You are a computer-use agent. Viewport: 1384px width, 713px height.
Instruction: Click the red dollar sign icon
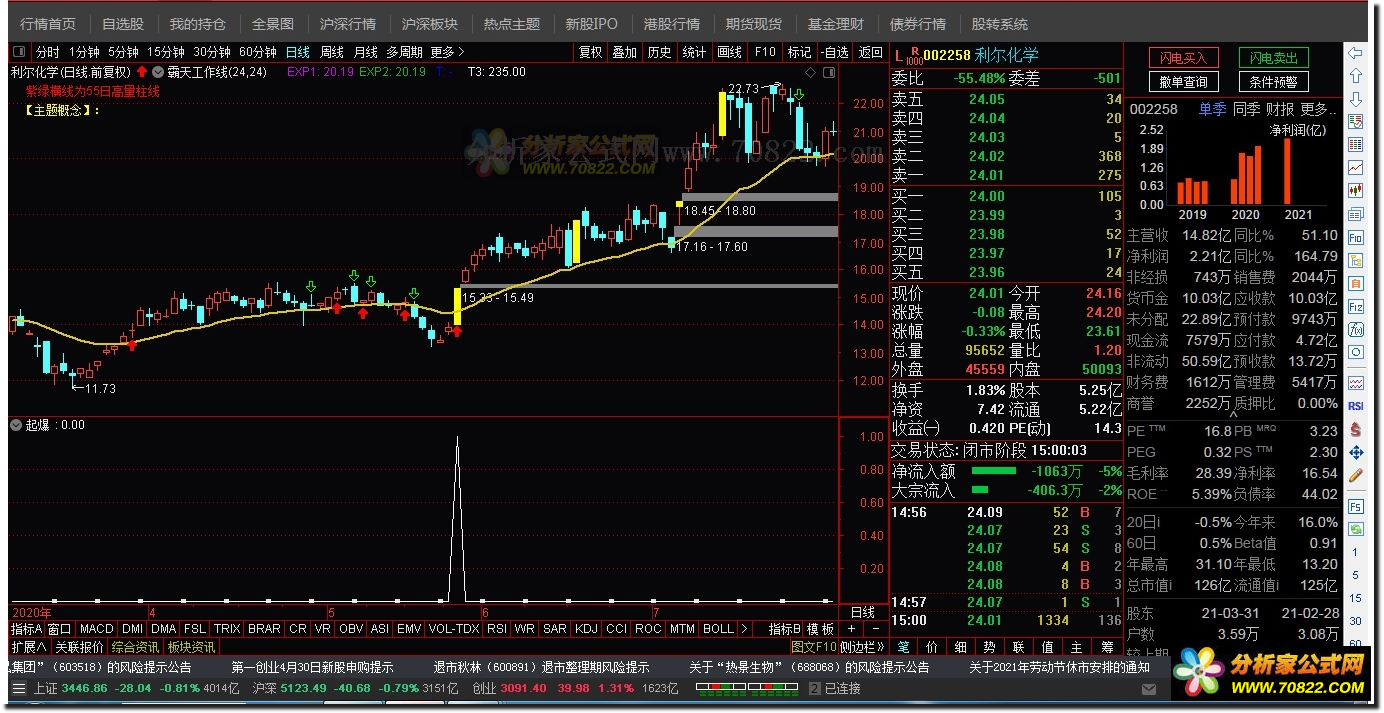click(x=1356, y=430)
